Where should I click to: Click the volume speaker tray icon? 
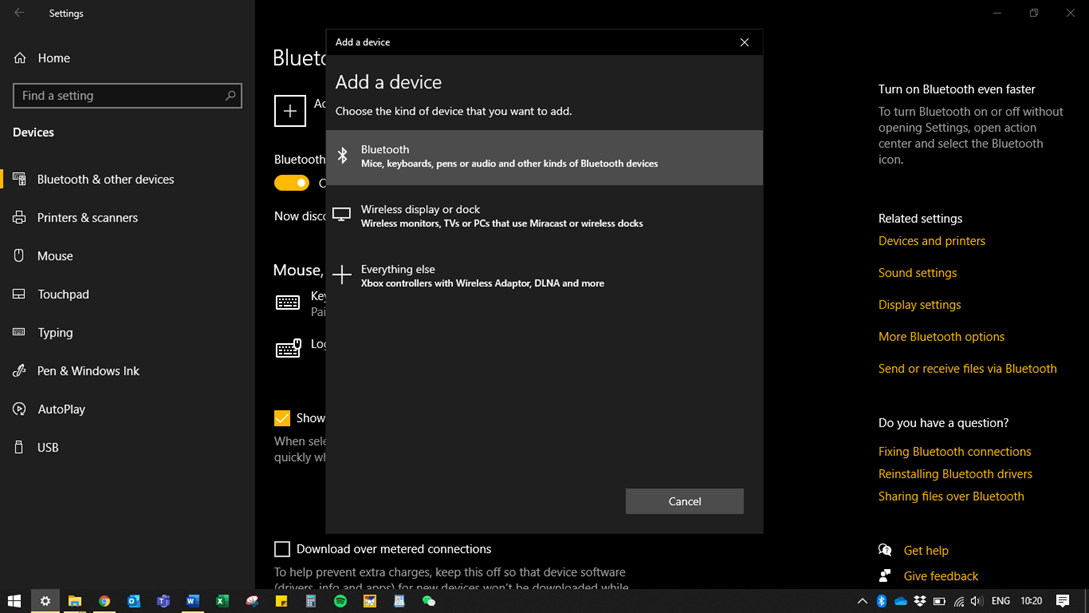pyautogui.click(x=977, y=601)
